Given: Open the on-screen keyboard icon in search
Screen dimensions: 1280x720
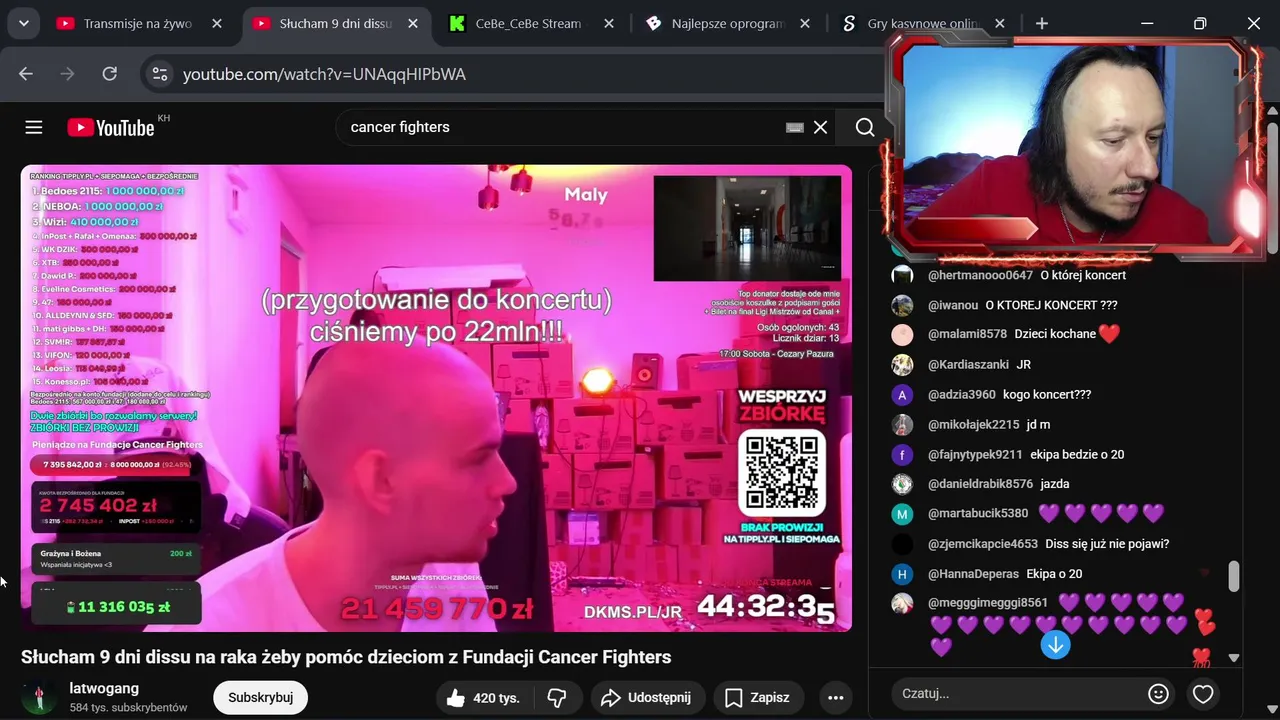Looking at the screenshot, I should point(795,127).
